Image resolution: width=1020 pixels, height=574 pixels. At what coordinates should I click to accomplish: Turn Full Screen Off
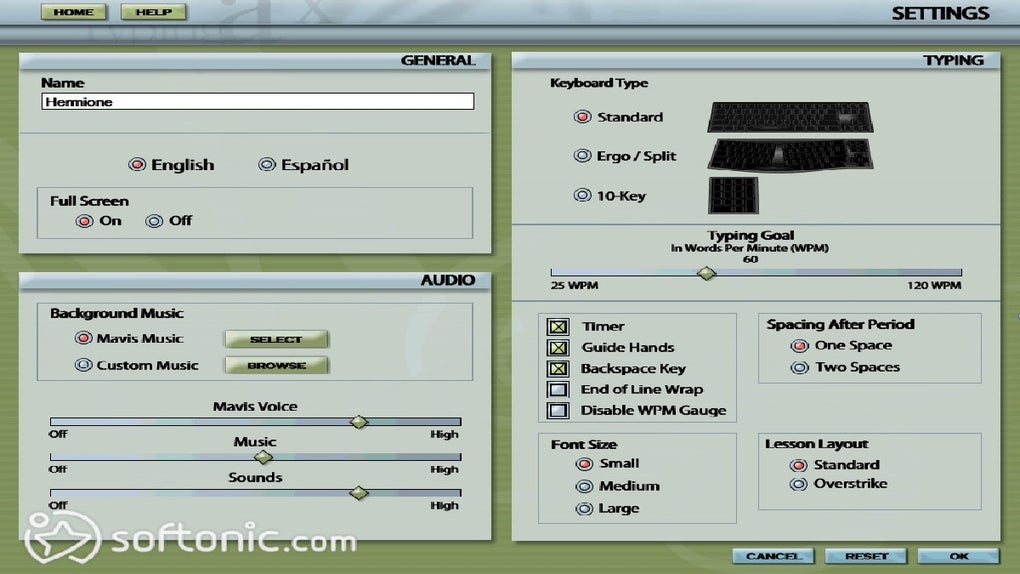[x=154, y=221]
